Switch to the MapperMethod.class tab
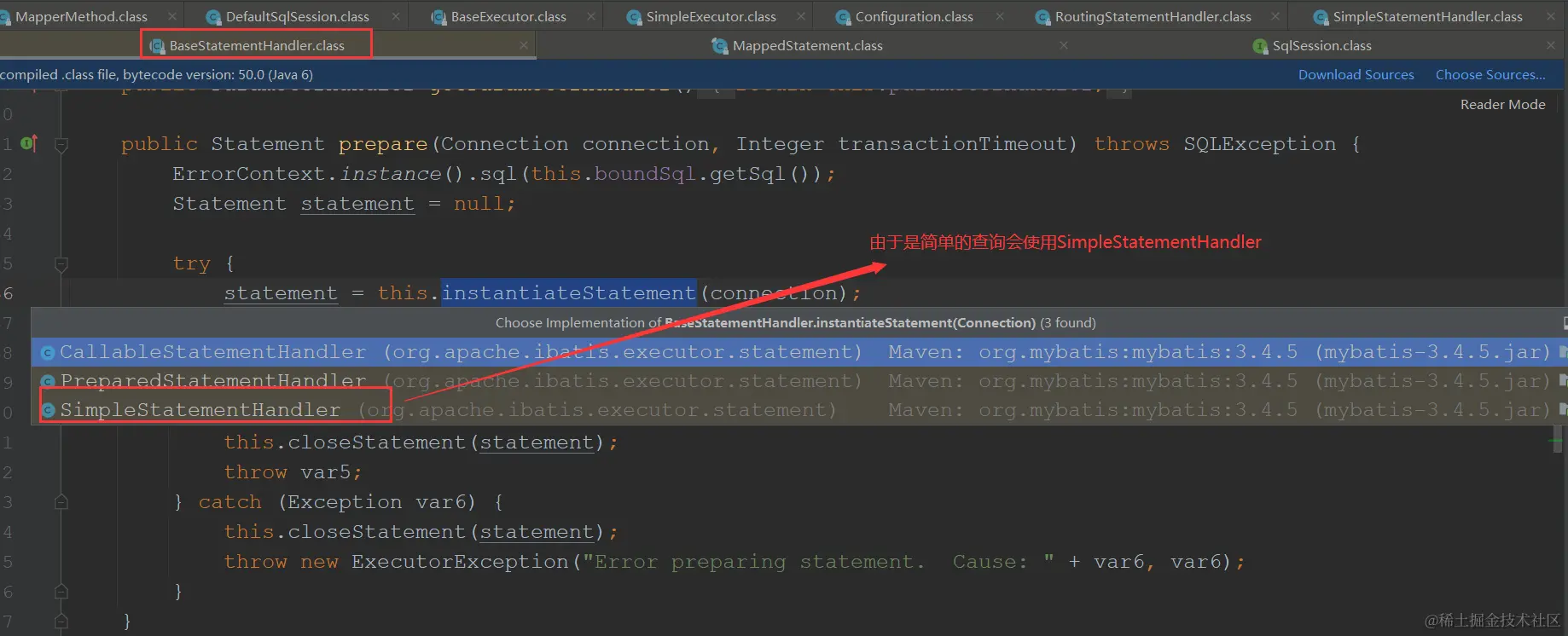 coord(81,16)
